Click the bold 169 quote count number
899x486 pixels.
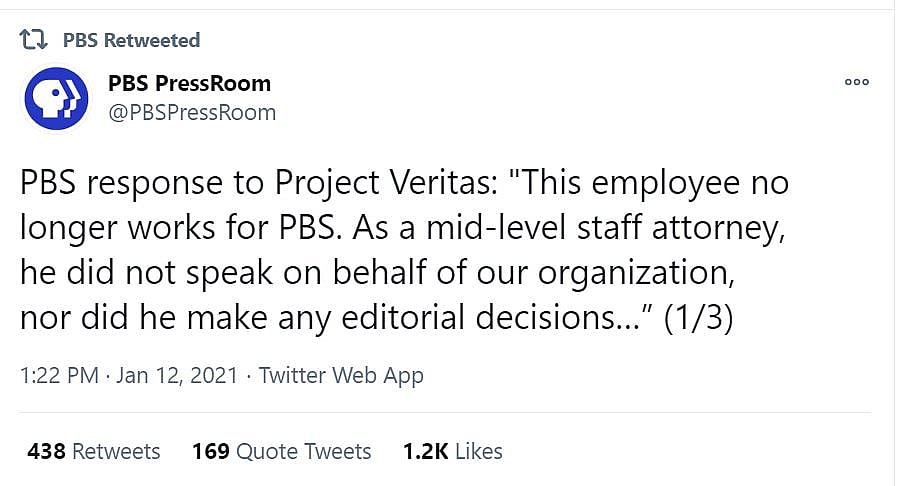tap(210, 451)
